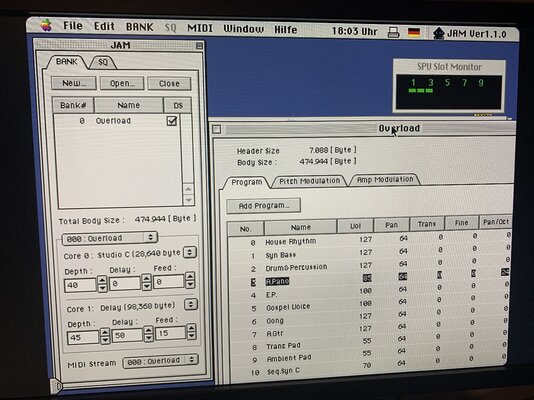Image resolution: width=534 pixels, height=400 pixels.
Task: Click the bank list scroll down arrow
Action: tap(188, 199)
